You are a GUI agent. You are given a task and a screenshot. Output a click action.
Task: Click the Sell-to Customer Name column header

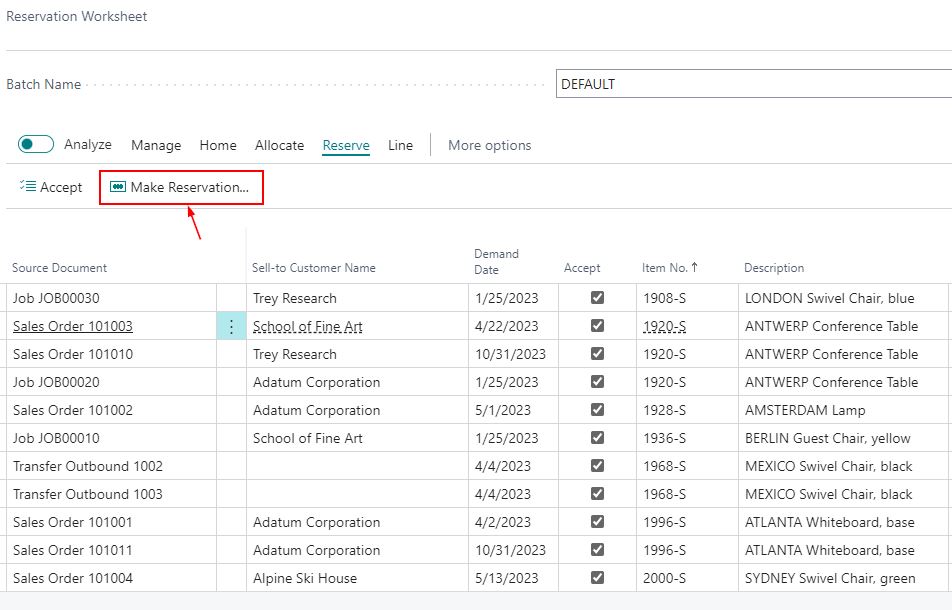click(x=314, y=268)
